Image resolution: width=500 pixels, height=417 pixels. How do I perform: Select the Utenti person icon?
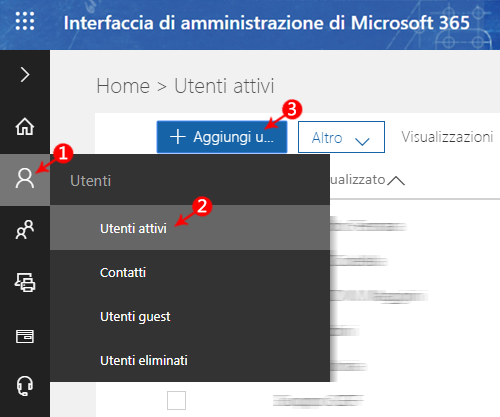(25, 179)
